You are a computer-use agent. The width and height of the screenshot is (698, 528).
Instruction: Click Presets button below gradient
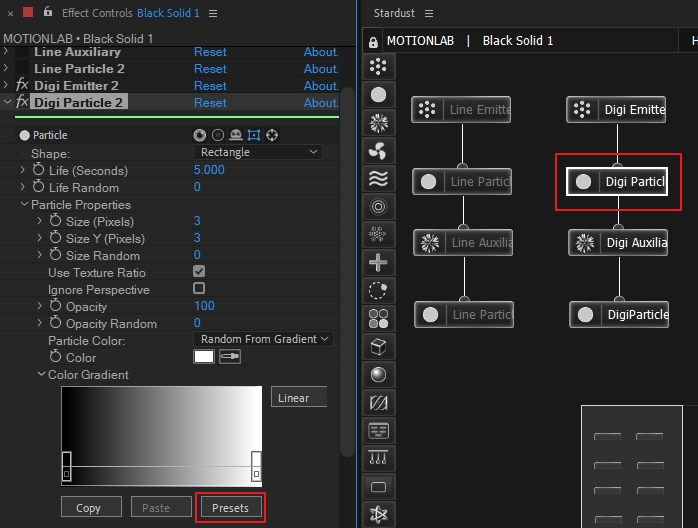230,508
